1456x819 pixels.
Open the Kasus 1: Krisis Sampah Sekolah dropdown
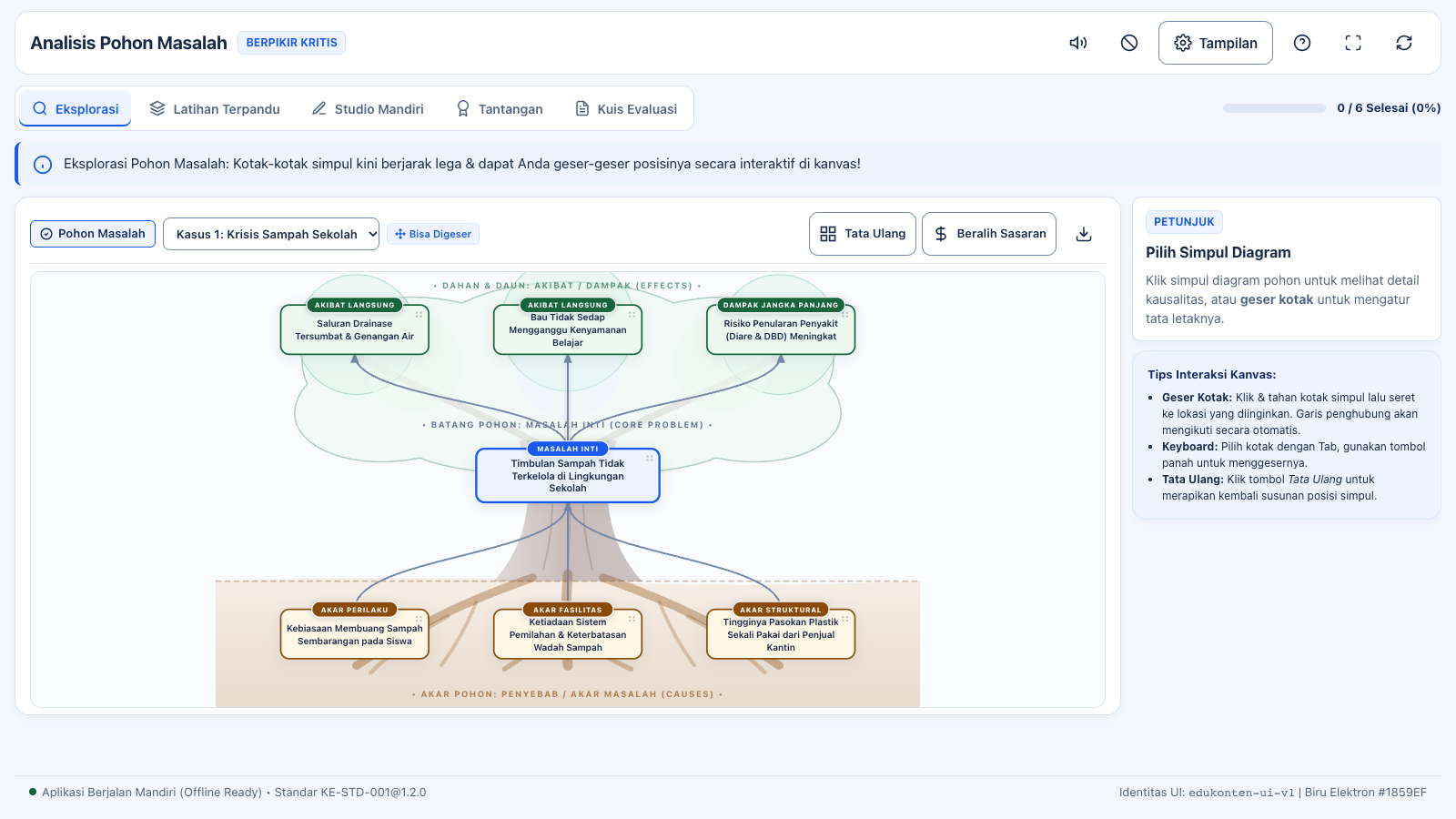coord(271,234)
